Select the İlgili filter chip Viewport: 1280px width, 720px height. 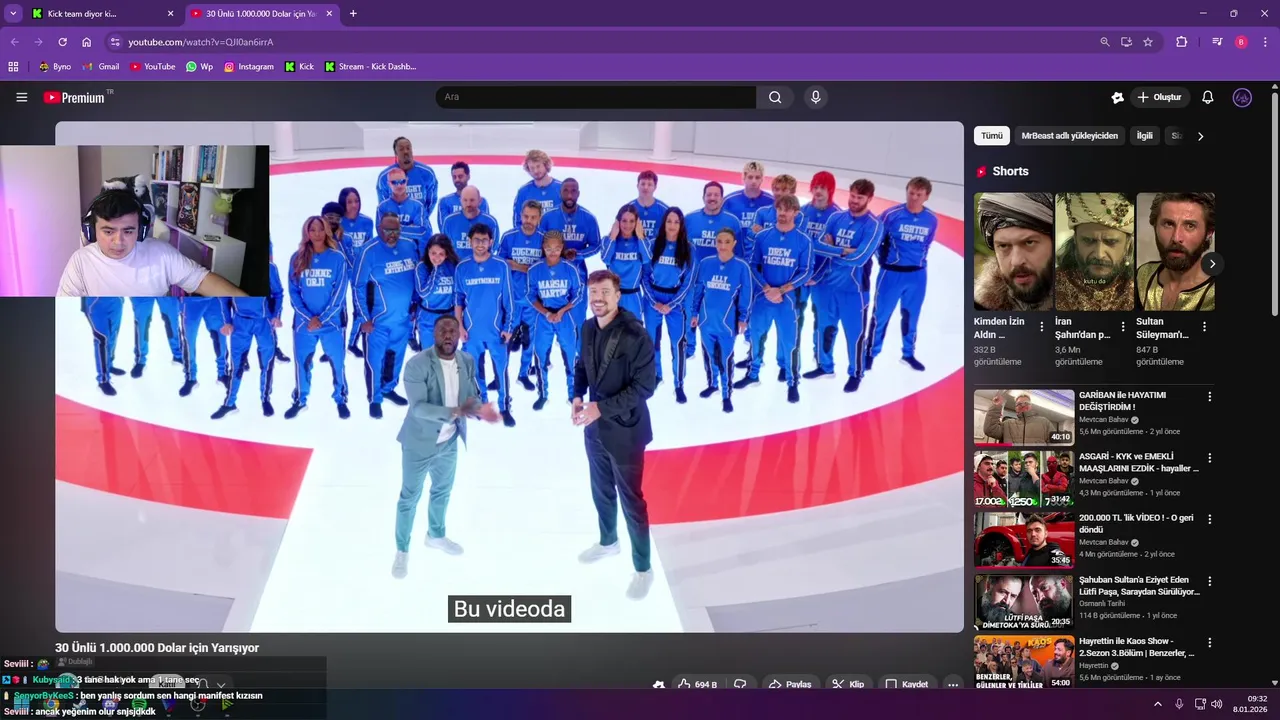1144,136
